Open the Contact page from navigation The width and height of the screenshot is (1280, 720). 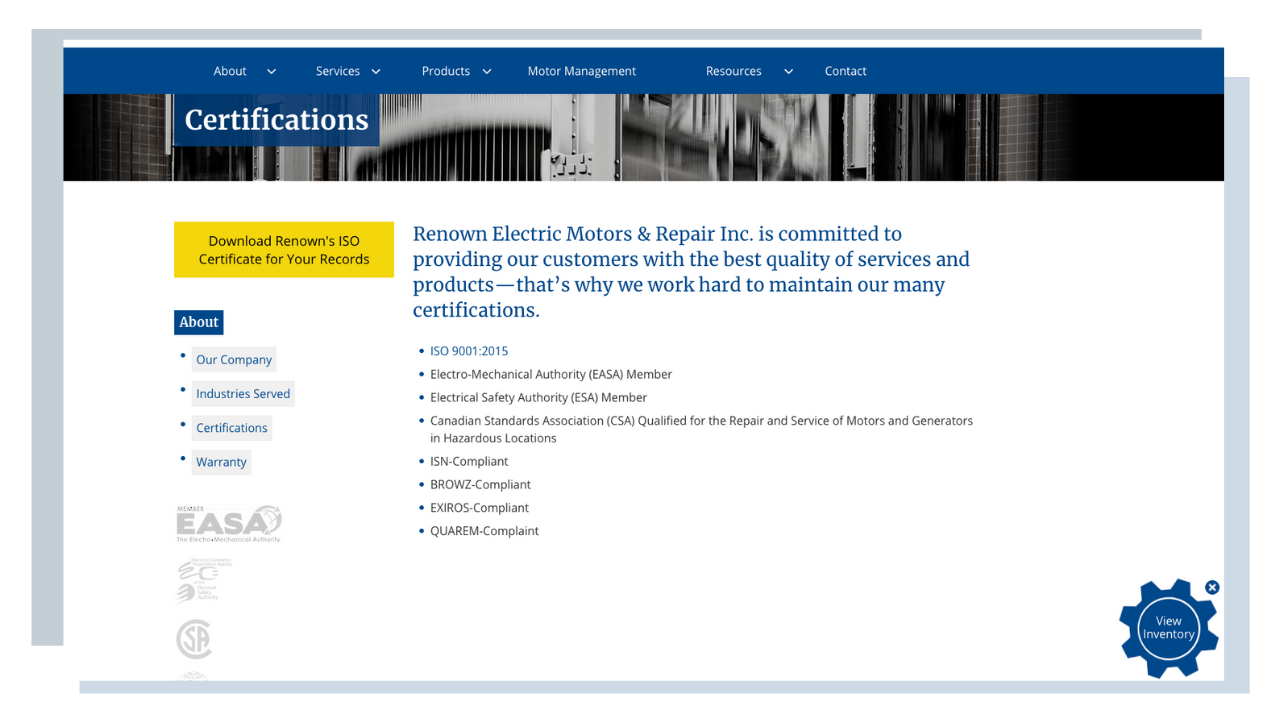click(845, 71)
